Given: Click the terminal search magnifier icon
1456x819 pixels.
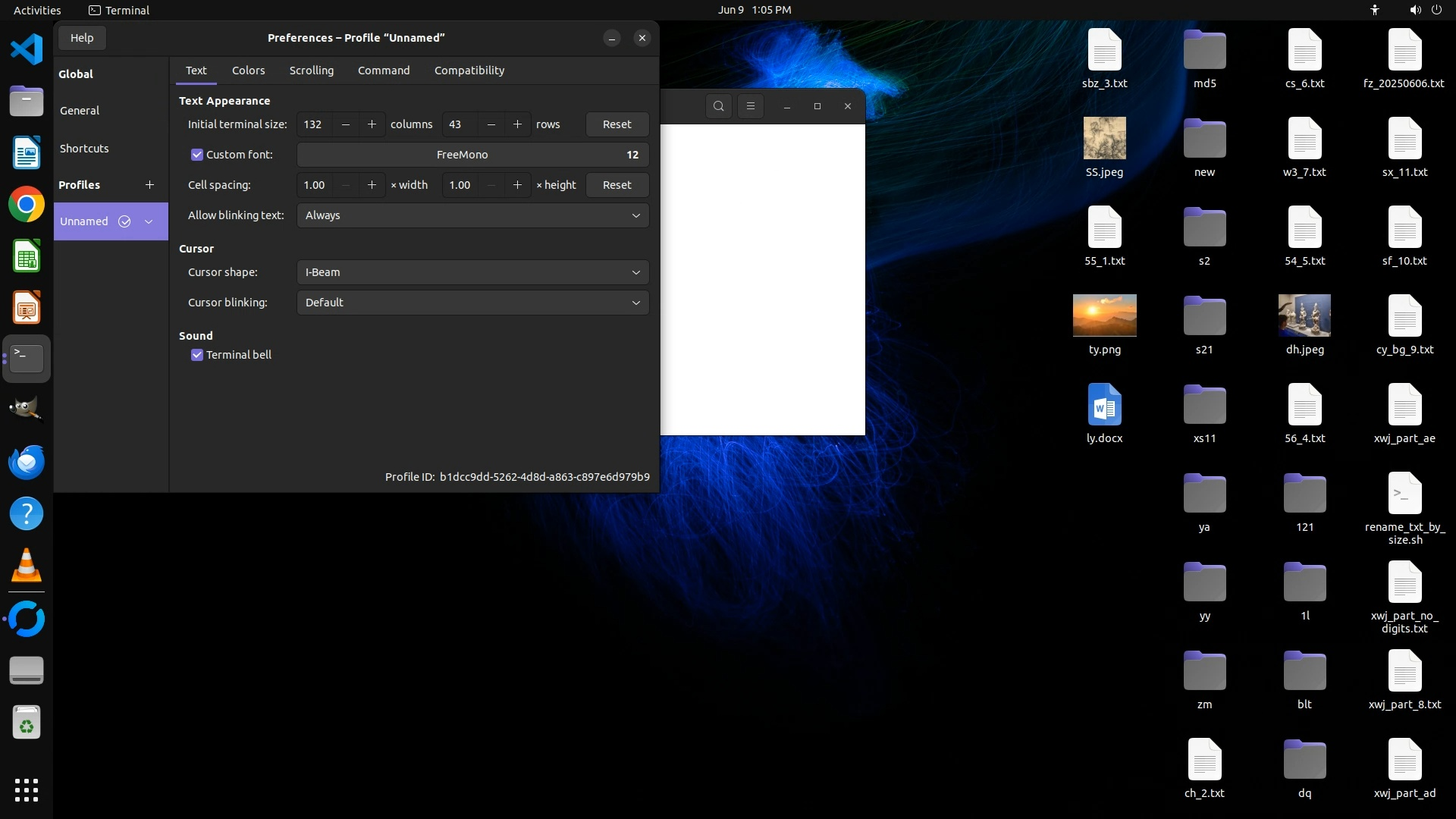Looking at the screenshot, I should coord(718,106).
